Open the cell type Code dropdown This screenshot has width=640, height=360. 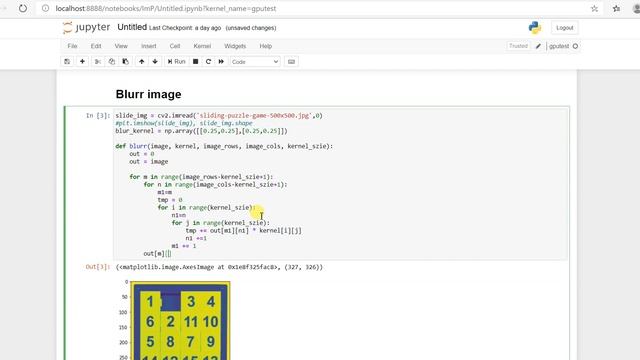255,62
